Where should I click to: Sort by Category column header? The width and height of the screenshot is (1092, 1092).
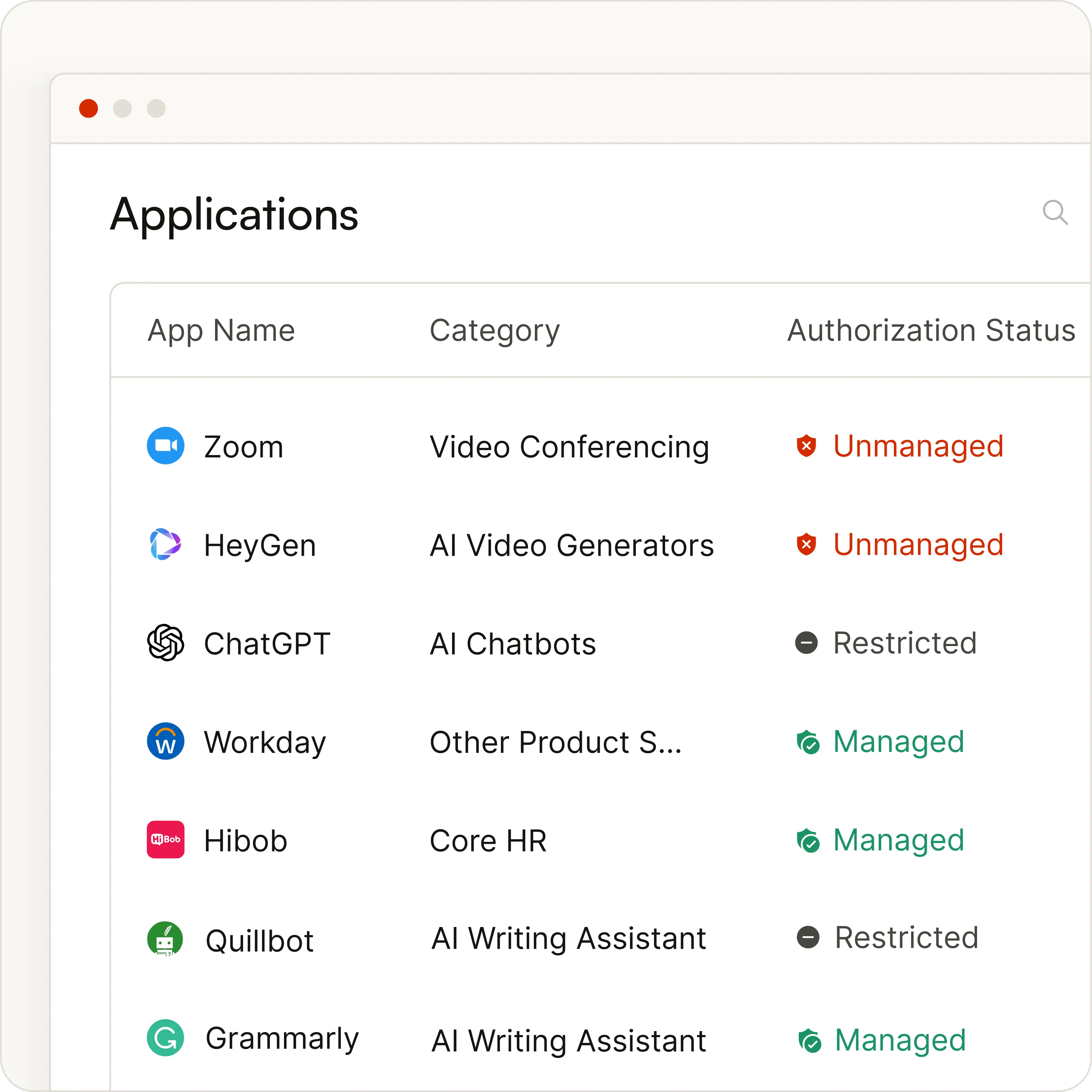click(x=495, y=330)
